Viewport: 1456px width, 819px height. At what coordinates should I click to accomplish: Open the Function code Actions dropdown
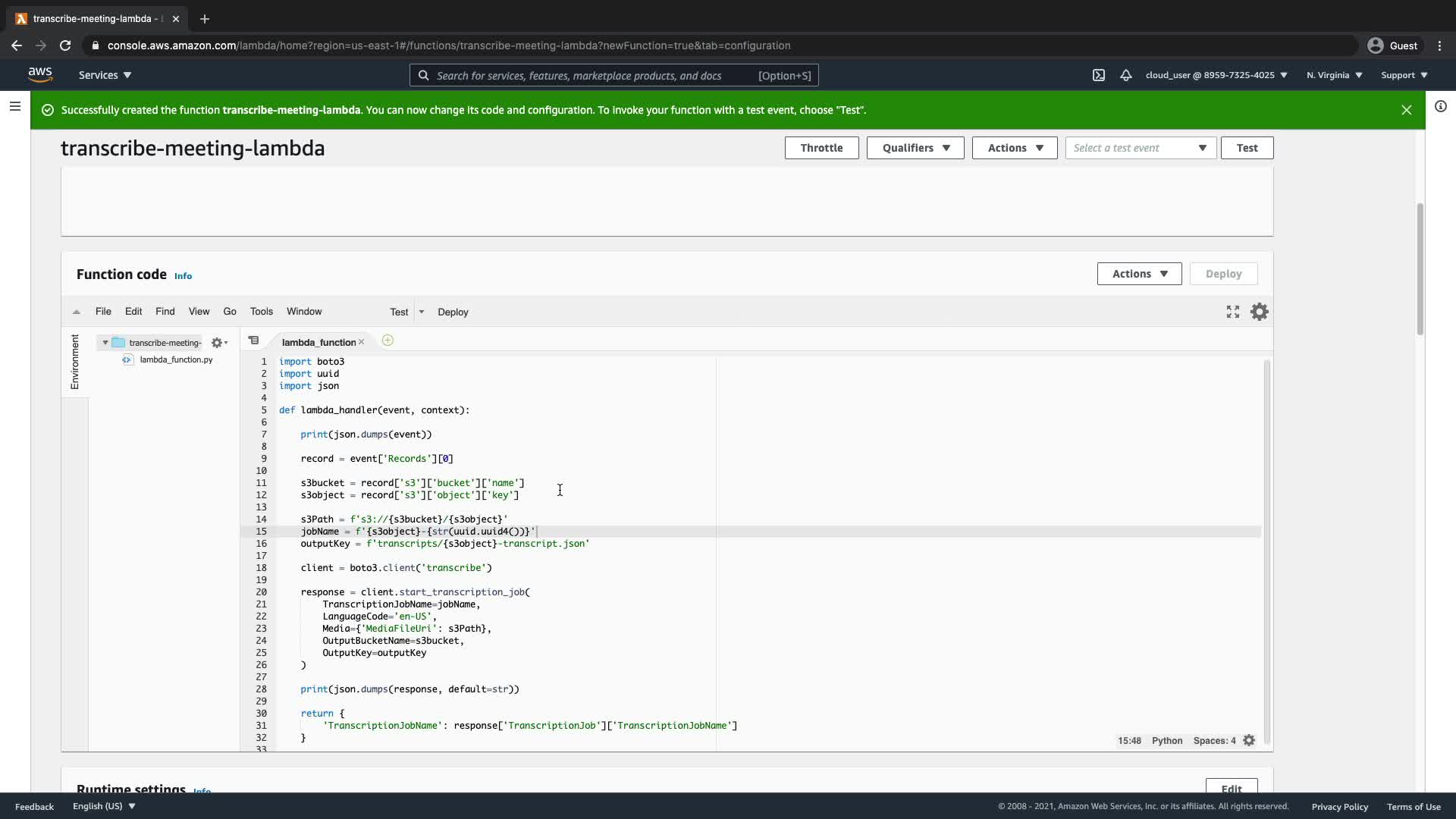click(1138, 274)
